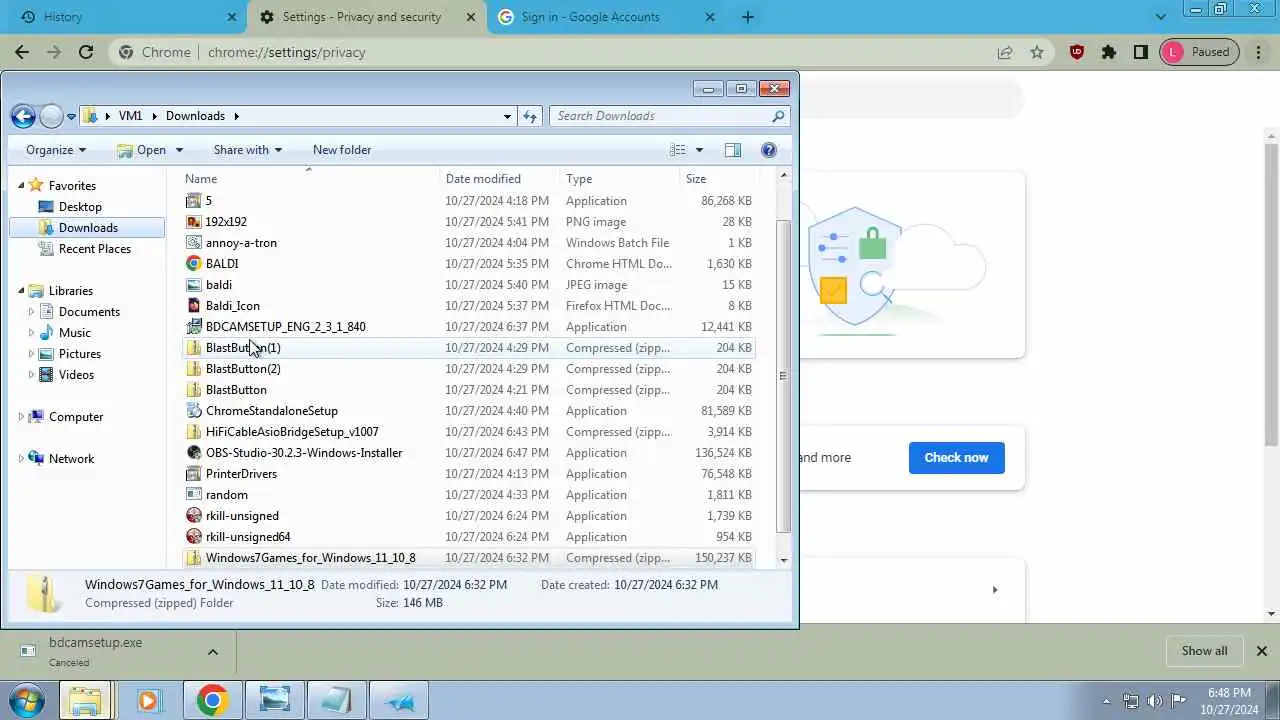Select the Videos library
This screenshot has height=720, width=1280.
coord(76,375)
